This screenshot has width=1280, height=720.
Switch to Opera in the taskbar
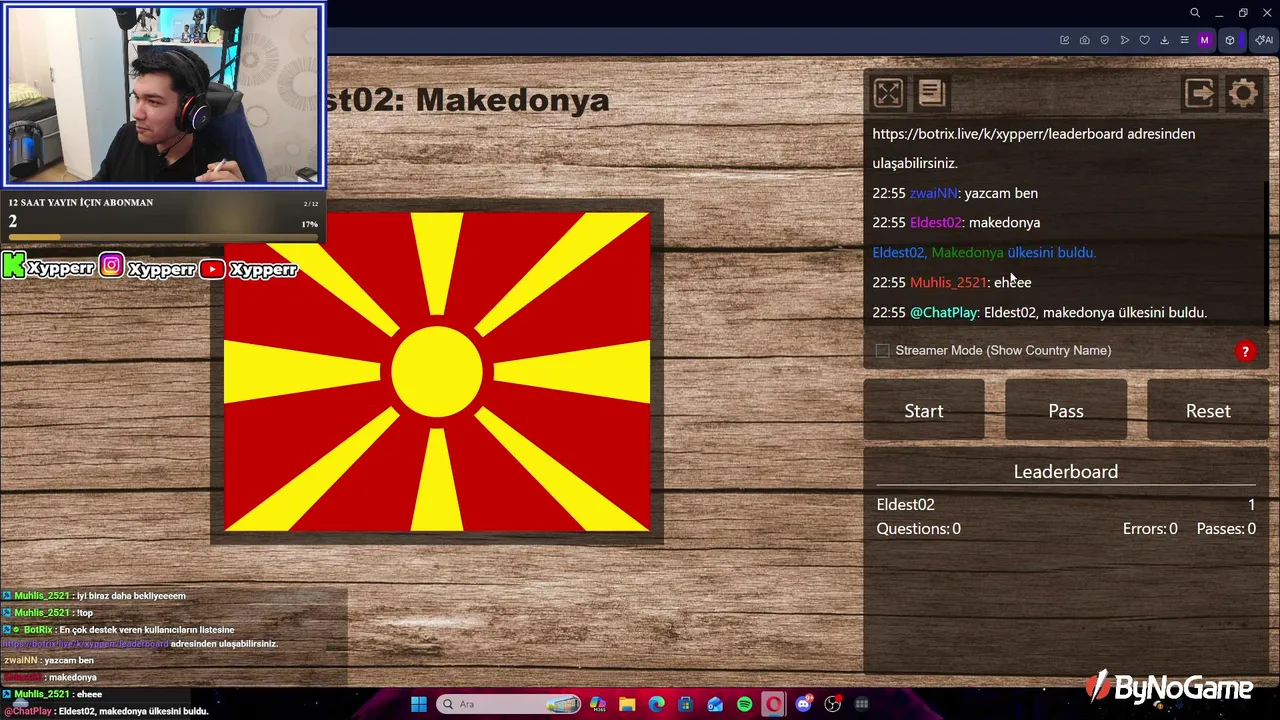[x=774, y=704]
